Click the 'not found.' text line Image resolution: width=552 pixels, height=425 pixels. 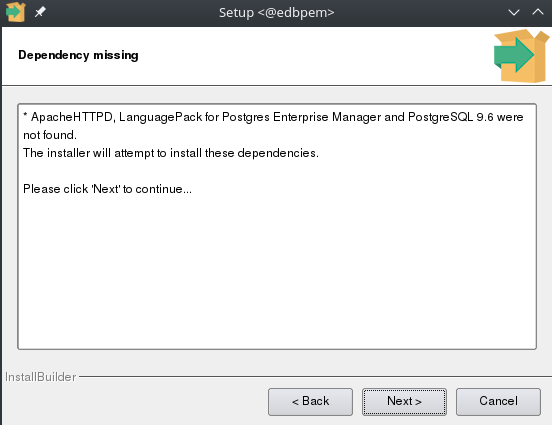[50, 135]
